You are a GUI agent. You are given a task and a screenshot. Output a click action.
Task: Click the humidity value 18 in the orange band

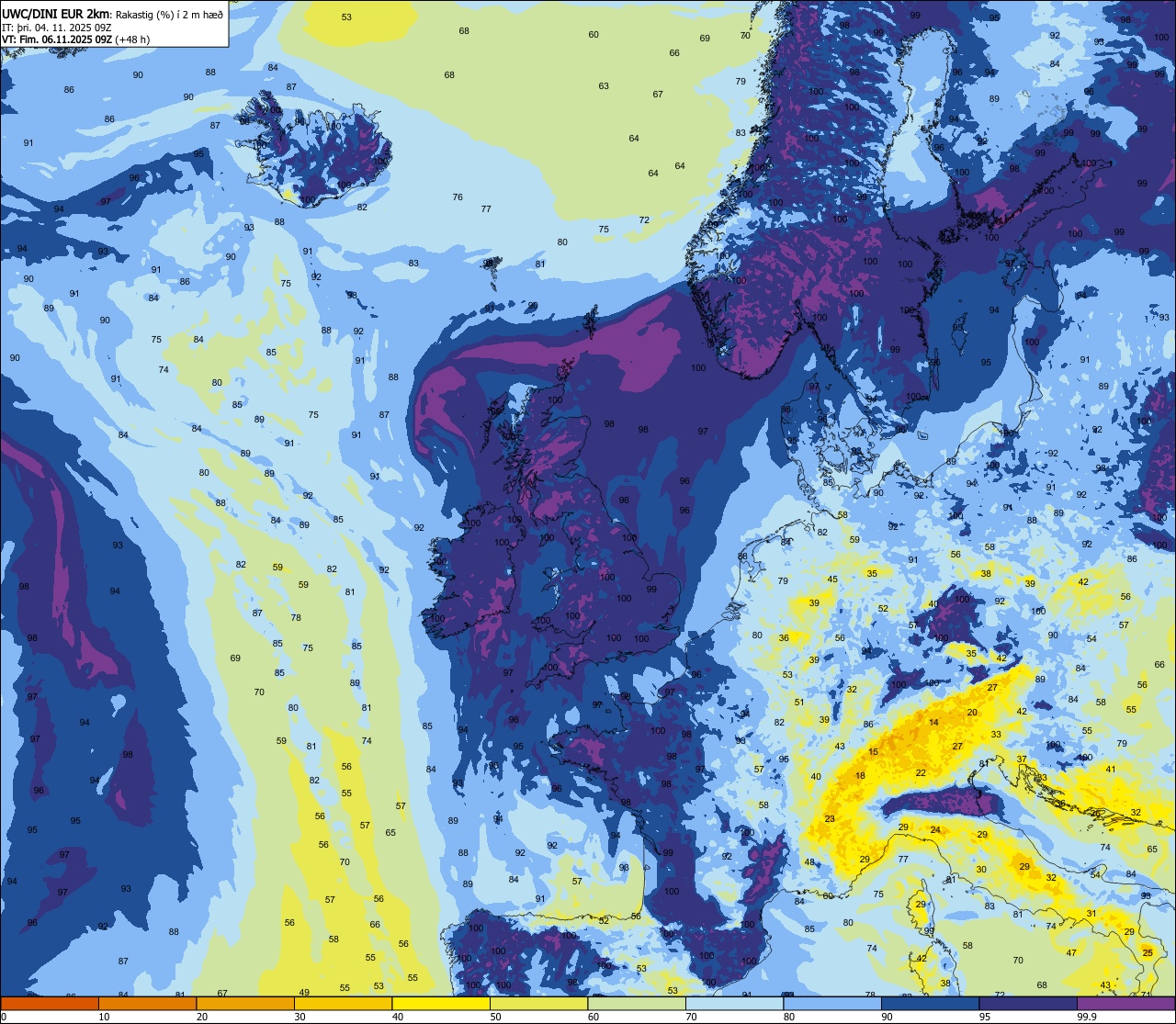click(x=860, y=776)
